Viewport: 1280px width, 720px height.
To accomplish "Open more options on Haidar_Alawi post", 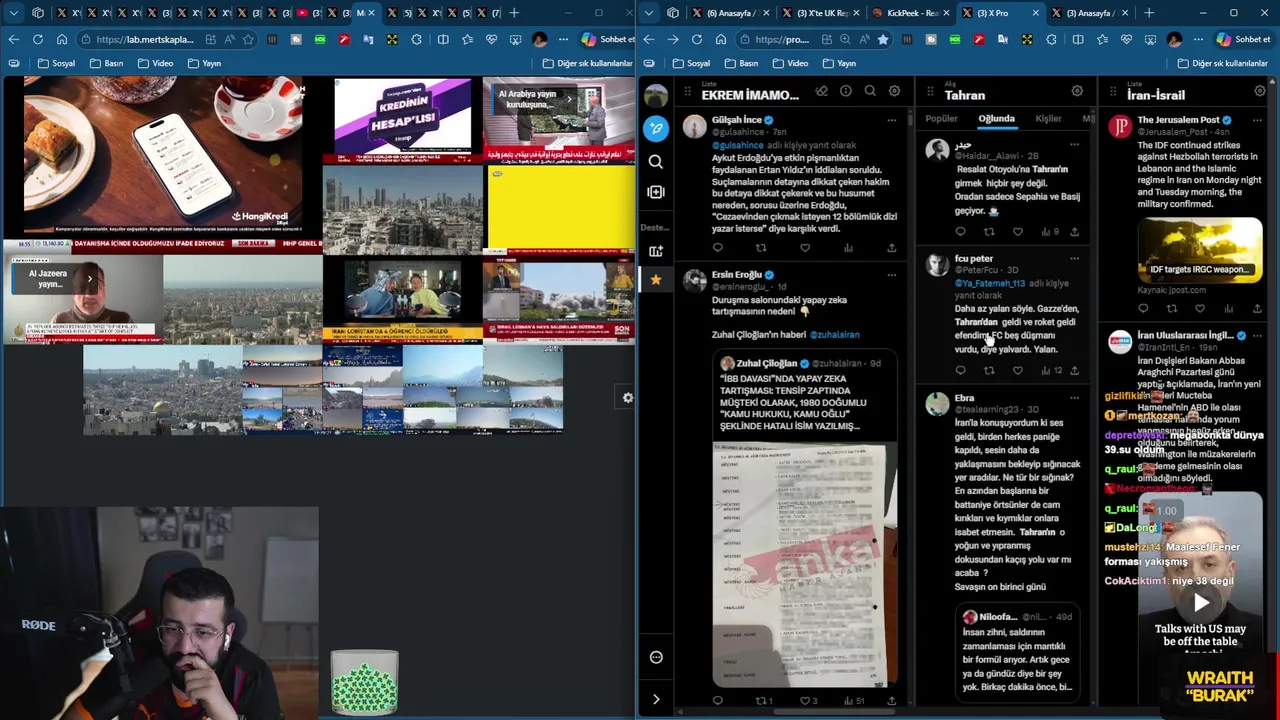I will pyautogui.click(x=1074, y=145).
